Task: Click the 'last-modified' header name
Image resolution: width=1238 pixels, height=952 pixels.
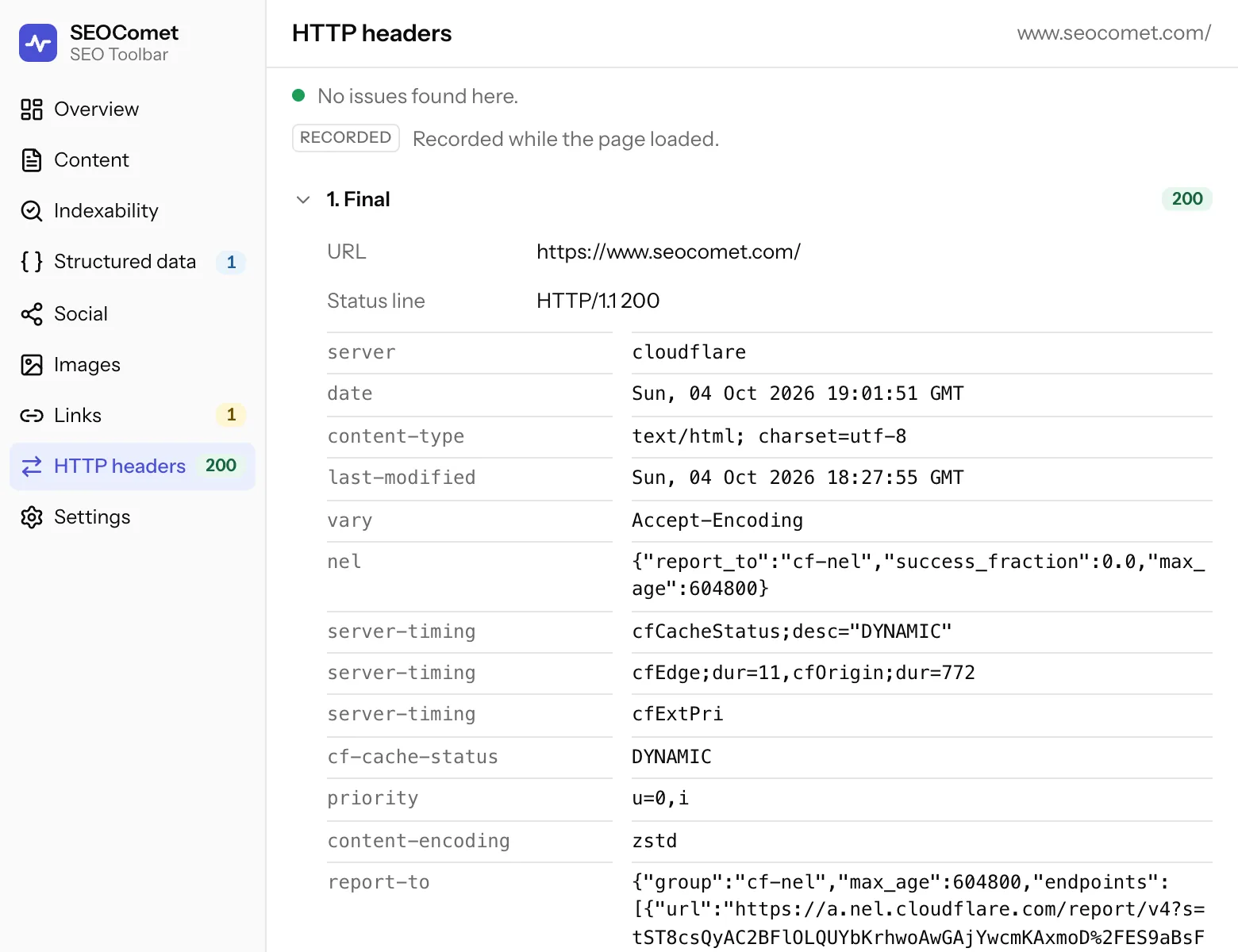Action: 402,478
